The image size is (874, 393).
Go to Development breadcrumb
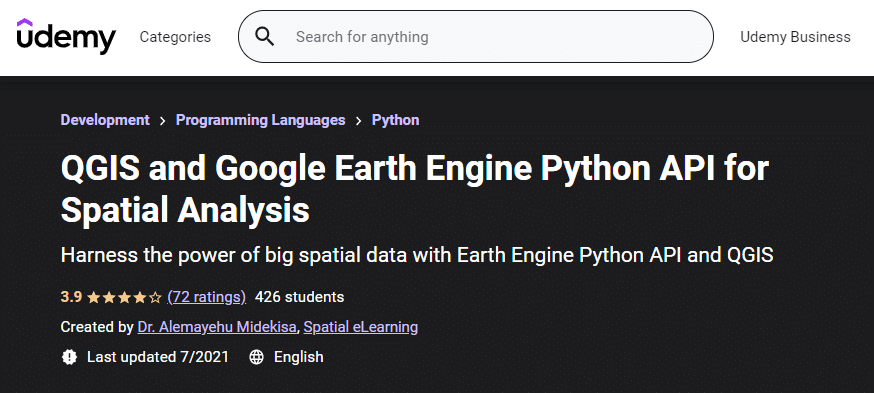(105, 120)
